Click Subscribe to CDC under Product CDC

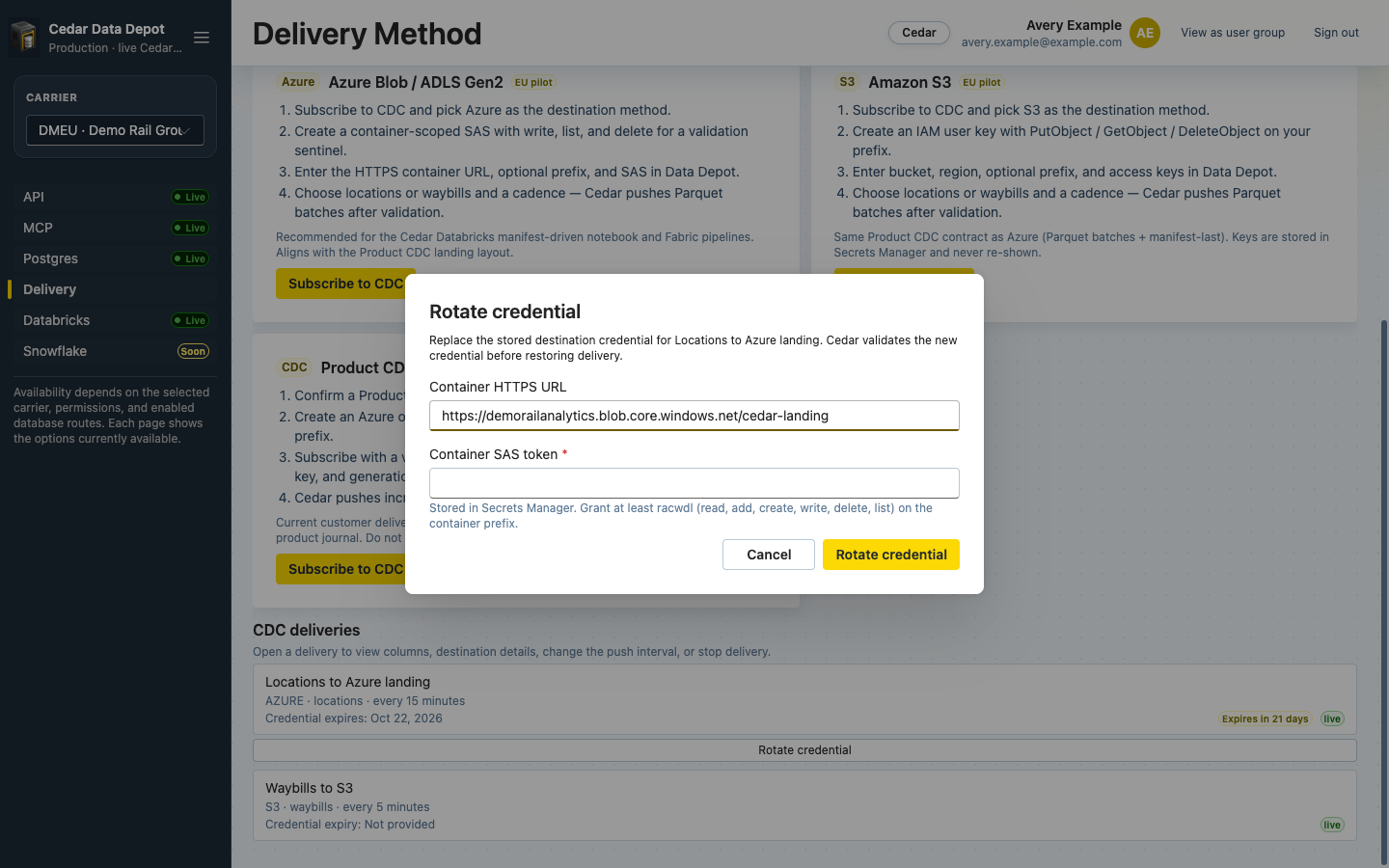[x=345, y=569]
